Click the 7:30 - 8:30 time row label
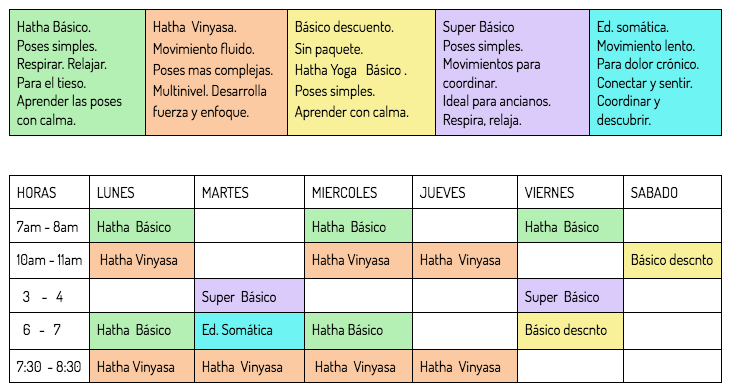 coord(49,366)
